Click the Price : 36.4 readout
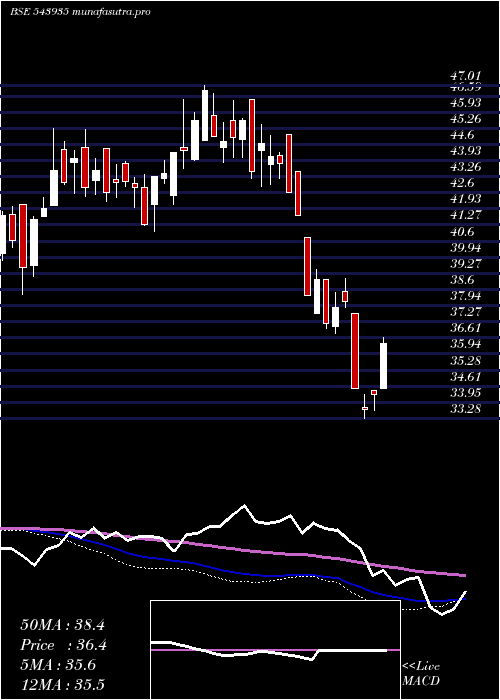Image resolution: width=500 pixels, height=700 pixels. point(63,645)
